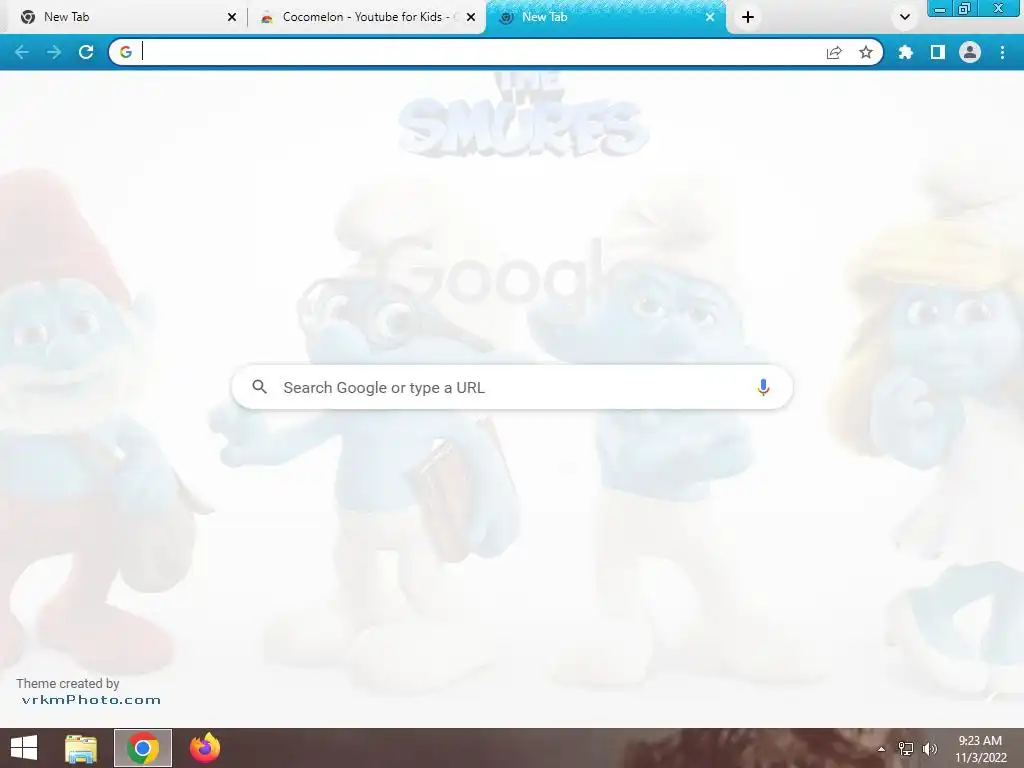Click the Google icon in the address bar
Viewport: 1024px width, 768px height.
tap(125, 52)
